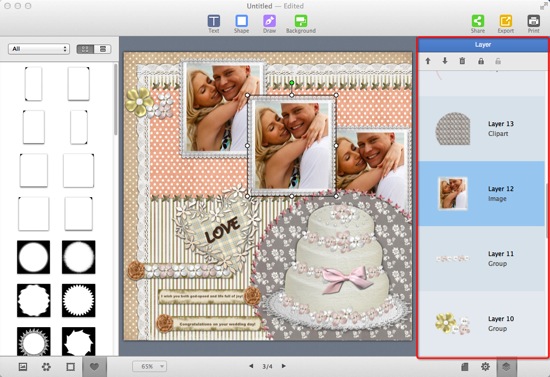Viewport: 550px width, 377px height.
Task: Select Layer 10 Group row
Action: click(481, 323)
